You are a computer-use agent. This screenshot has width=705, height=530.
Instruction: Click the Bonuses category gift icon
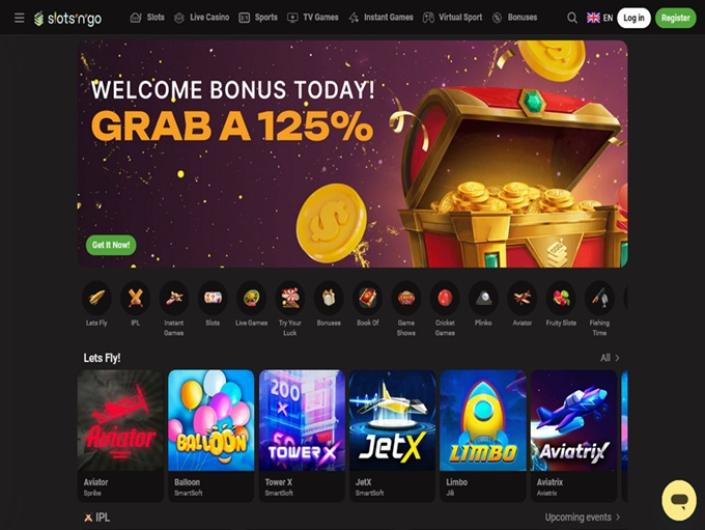pyautogui.click(x=329, y=297)
